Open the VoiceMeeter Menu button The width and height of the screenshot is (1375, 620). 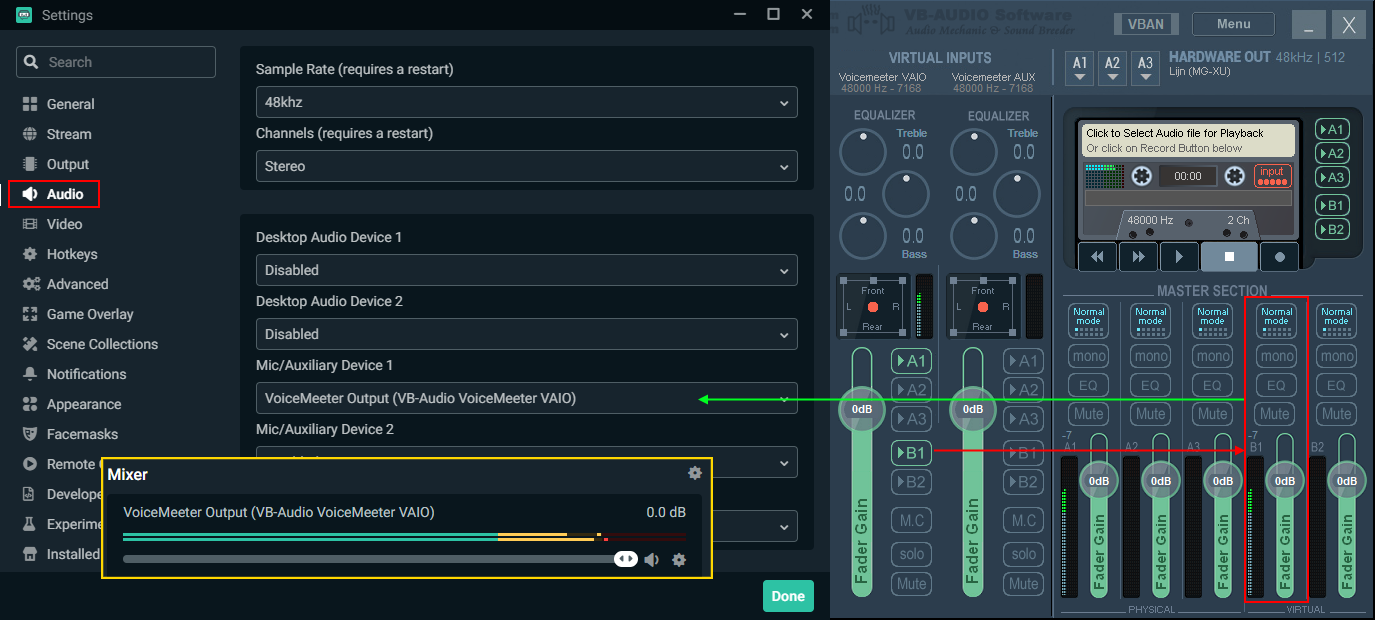1233,24
